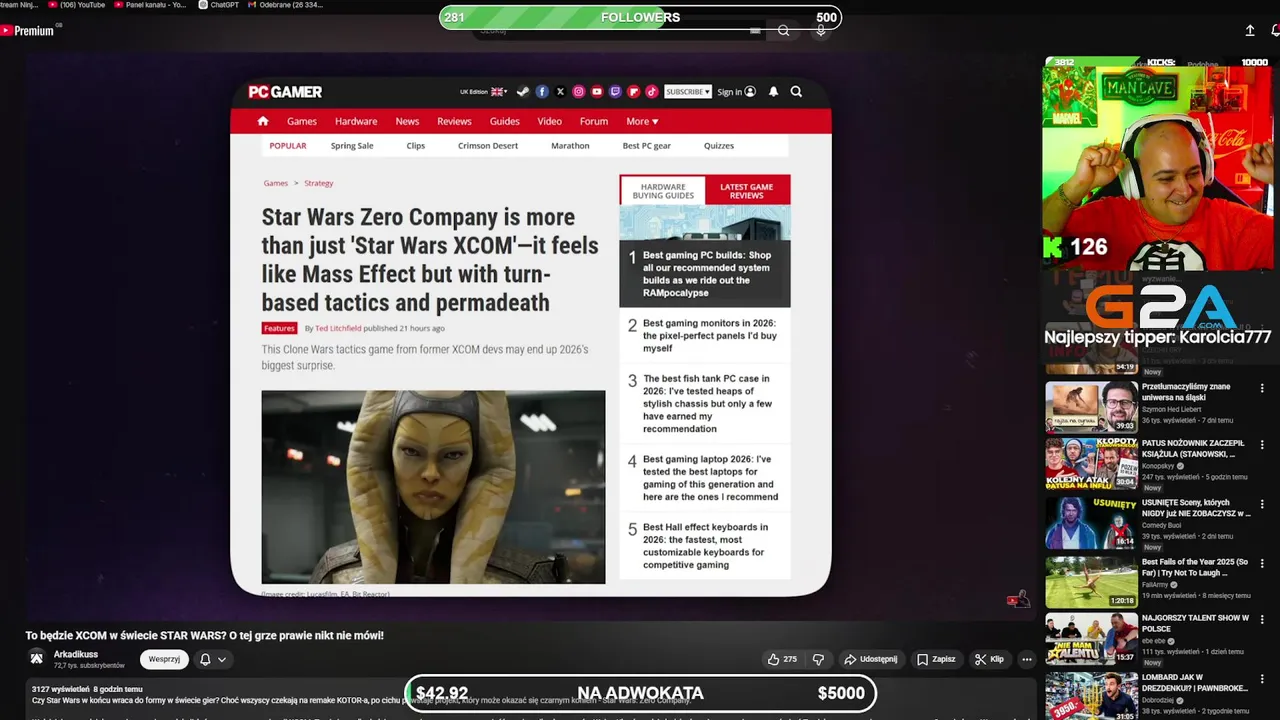Open options menu for NAJGORSZY TALENT SHOW video

[1262, 620]
